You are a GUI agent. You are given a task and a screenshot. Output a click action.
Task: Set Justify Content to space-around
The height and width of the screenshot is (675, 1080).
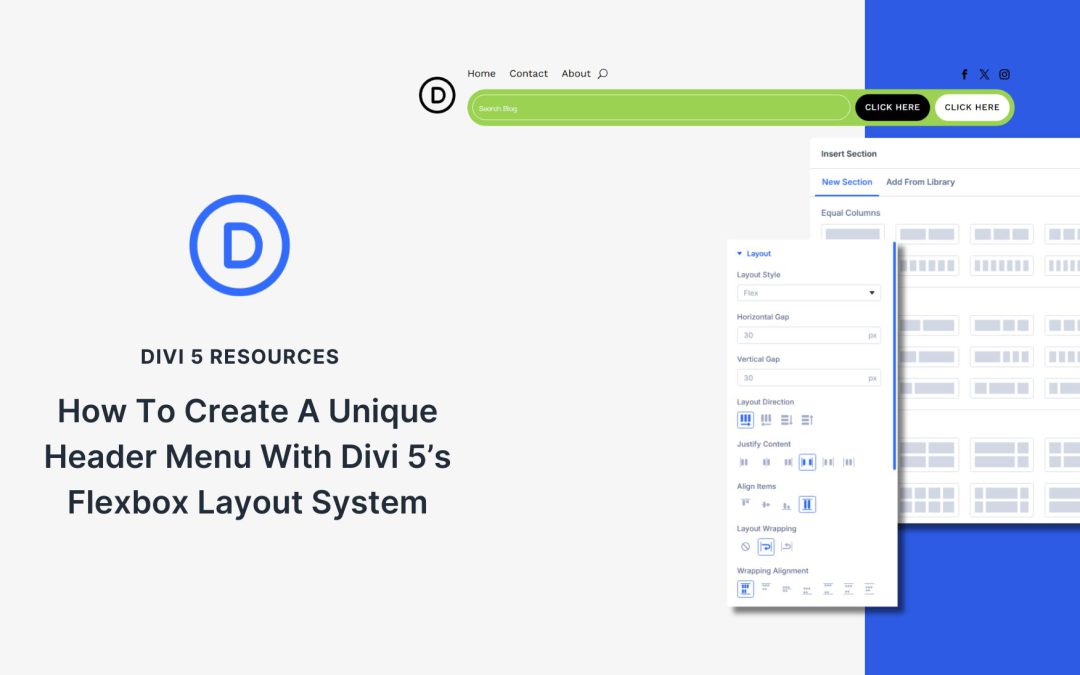[x=828, y=462]
